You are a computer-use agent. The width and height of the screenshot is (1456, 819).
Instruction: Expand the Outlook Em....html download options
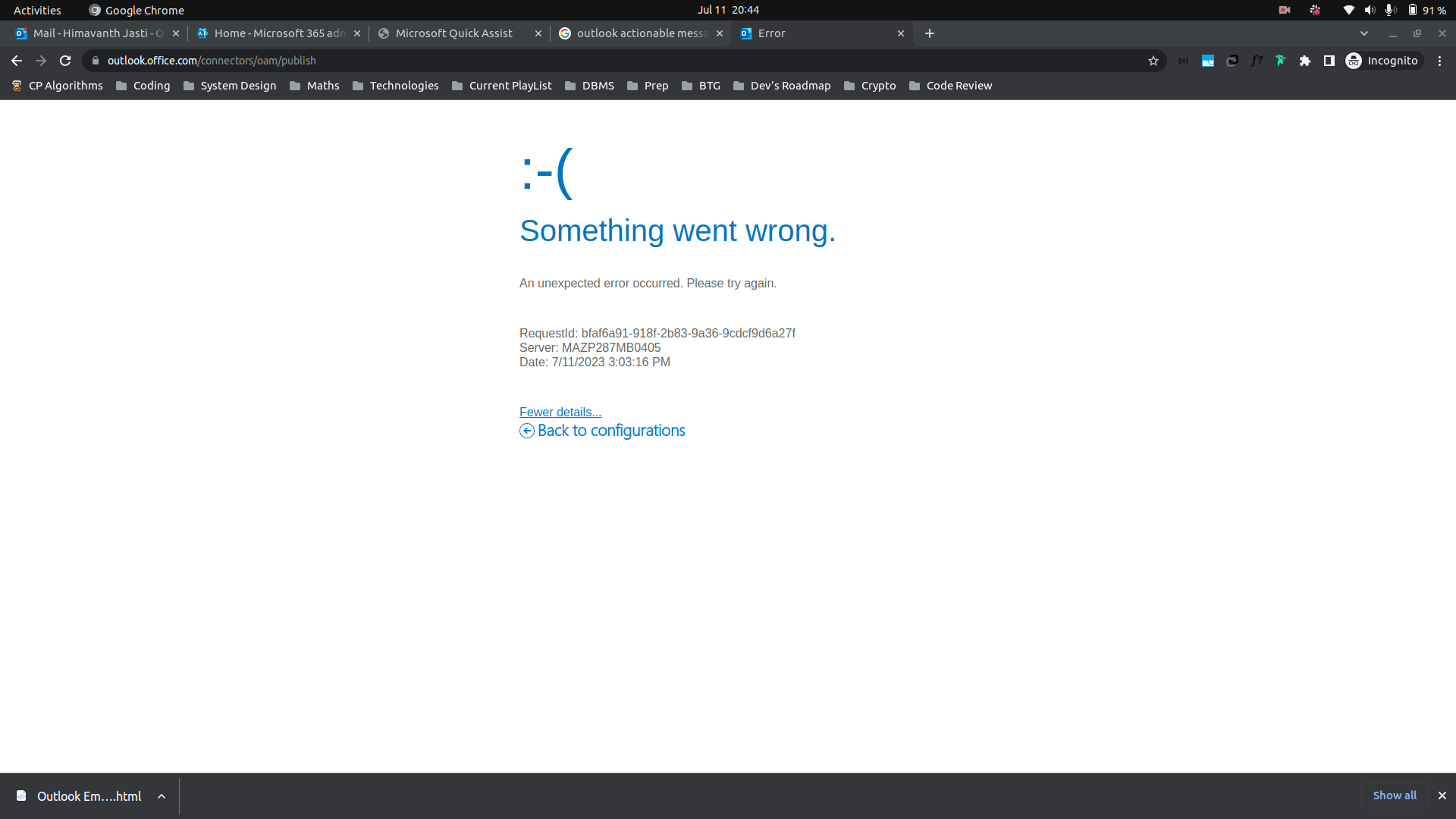point(161,795)
